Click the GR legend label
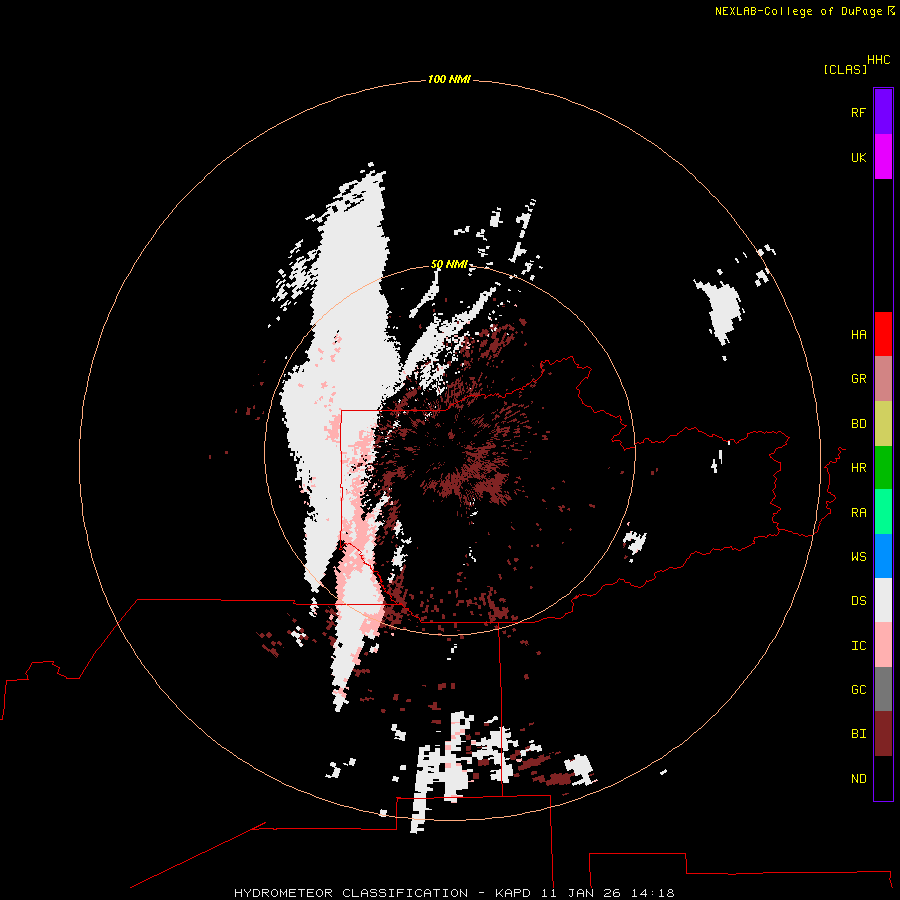 [858, 379]
